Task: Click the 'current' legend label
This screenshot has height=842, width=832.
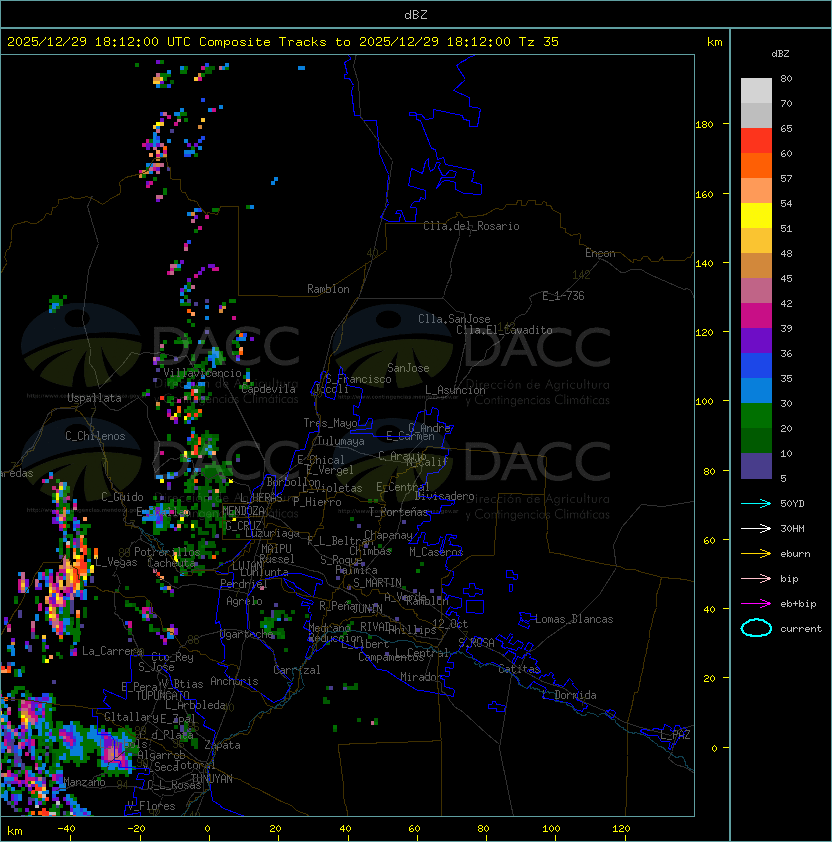Action: (801, 629)
